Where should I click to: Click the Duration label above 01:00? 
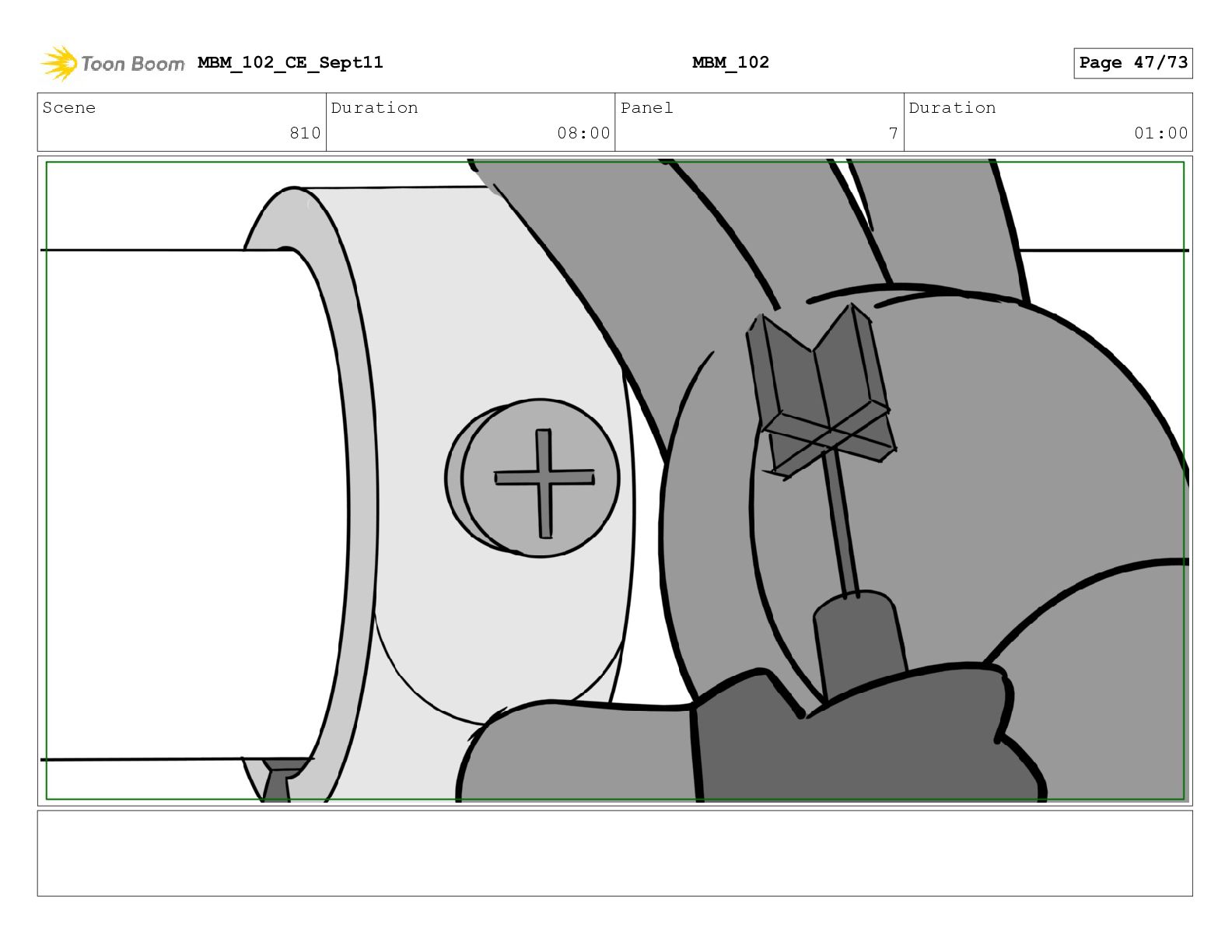click(952, 107)
